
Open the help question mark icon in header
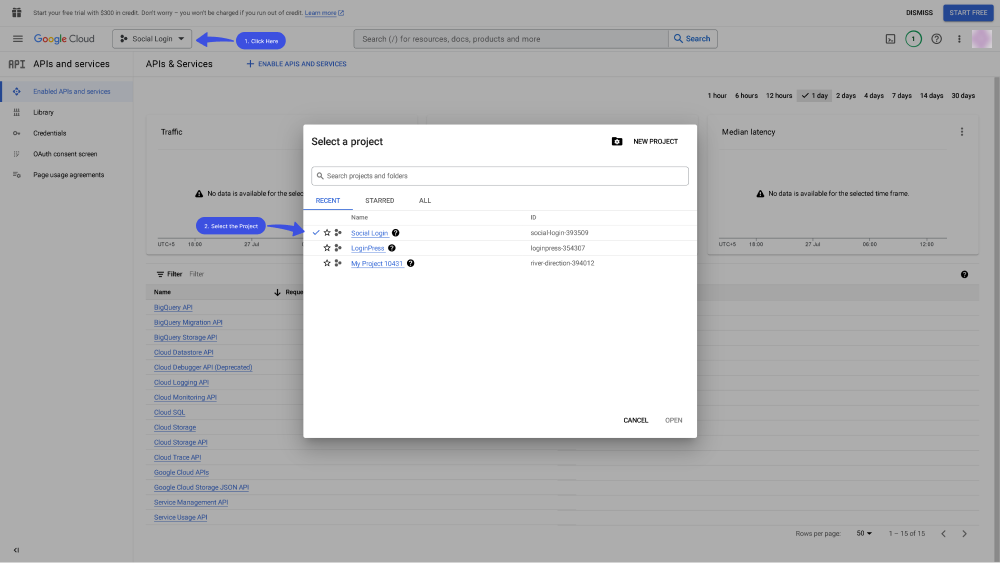(936, 39)
